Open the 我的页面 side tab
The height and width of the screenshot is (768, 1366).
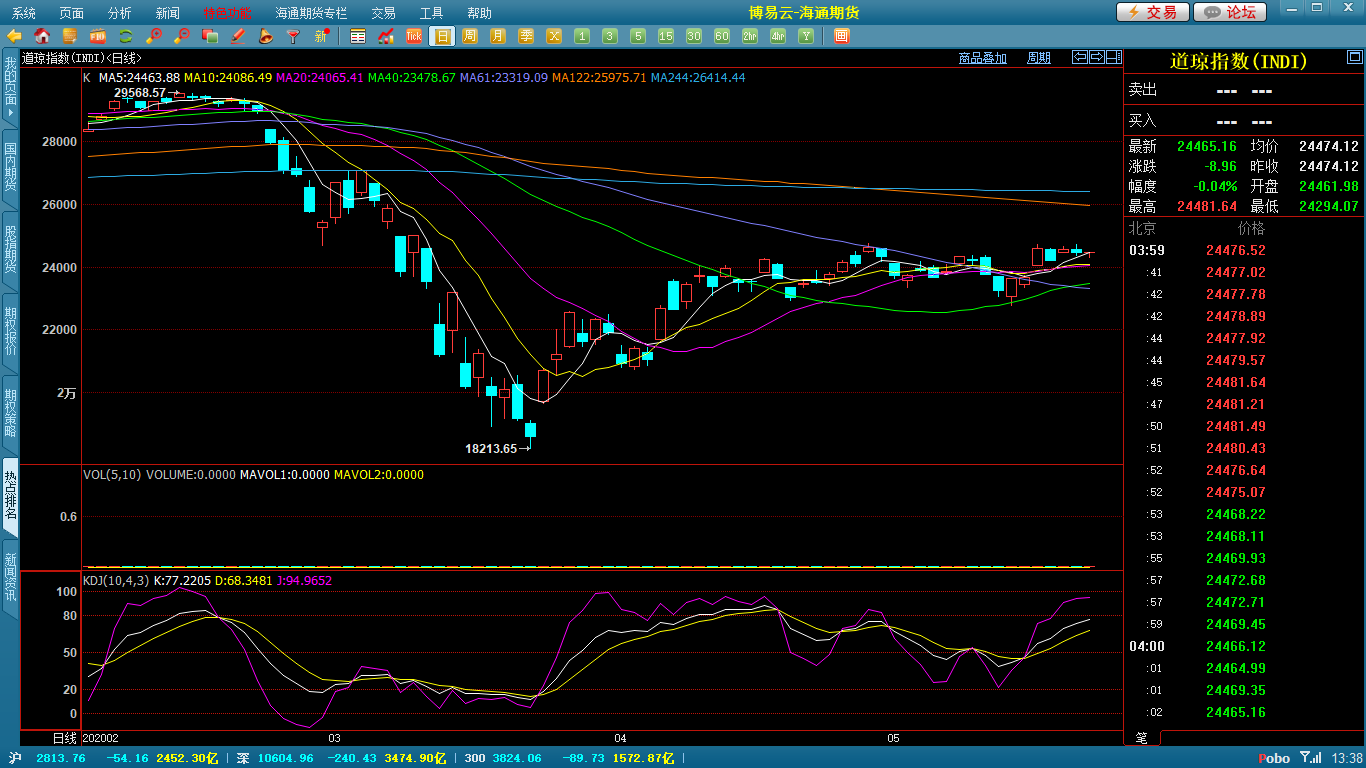[x=10, y=88]
